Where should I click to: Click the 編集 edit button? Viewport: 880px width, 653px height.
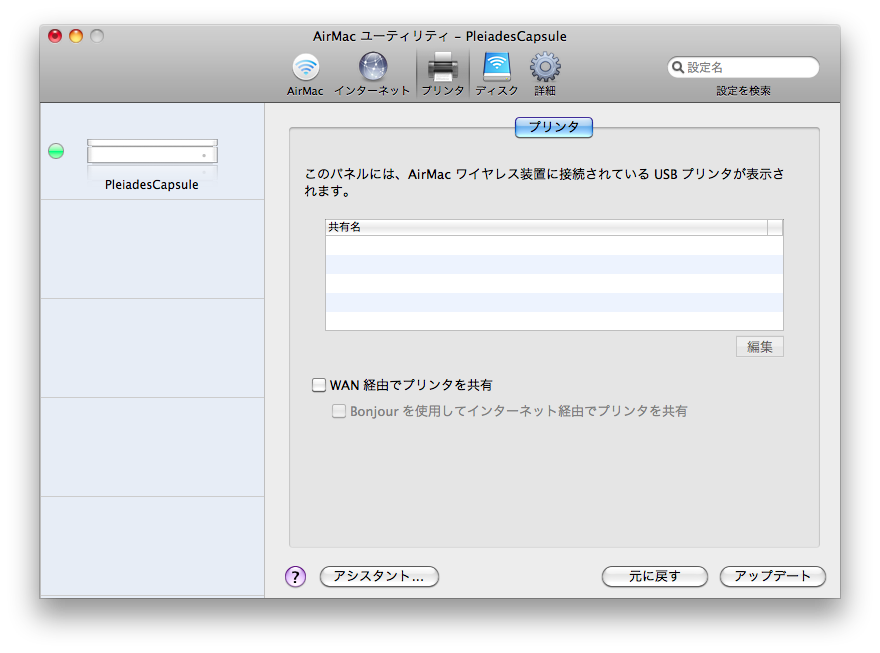coord(760,347)
